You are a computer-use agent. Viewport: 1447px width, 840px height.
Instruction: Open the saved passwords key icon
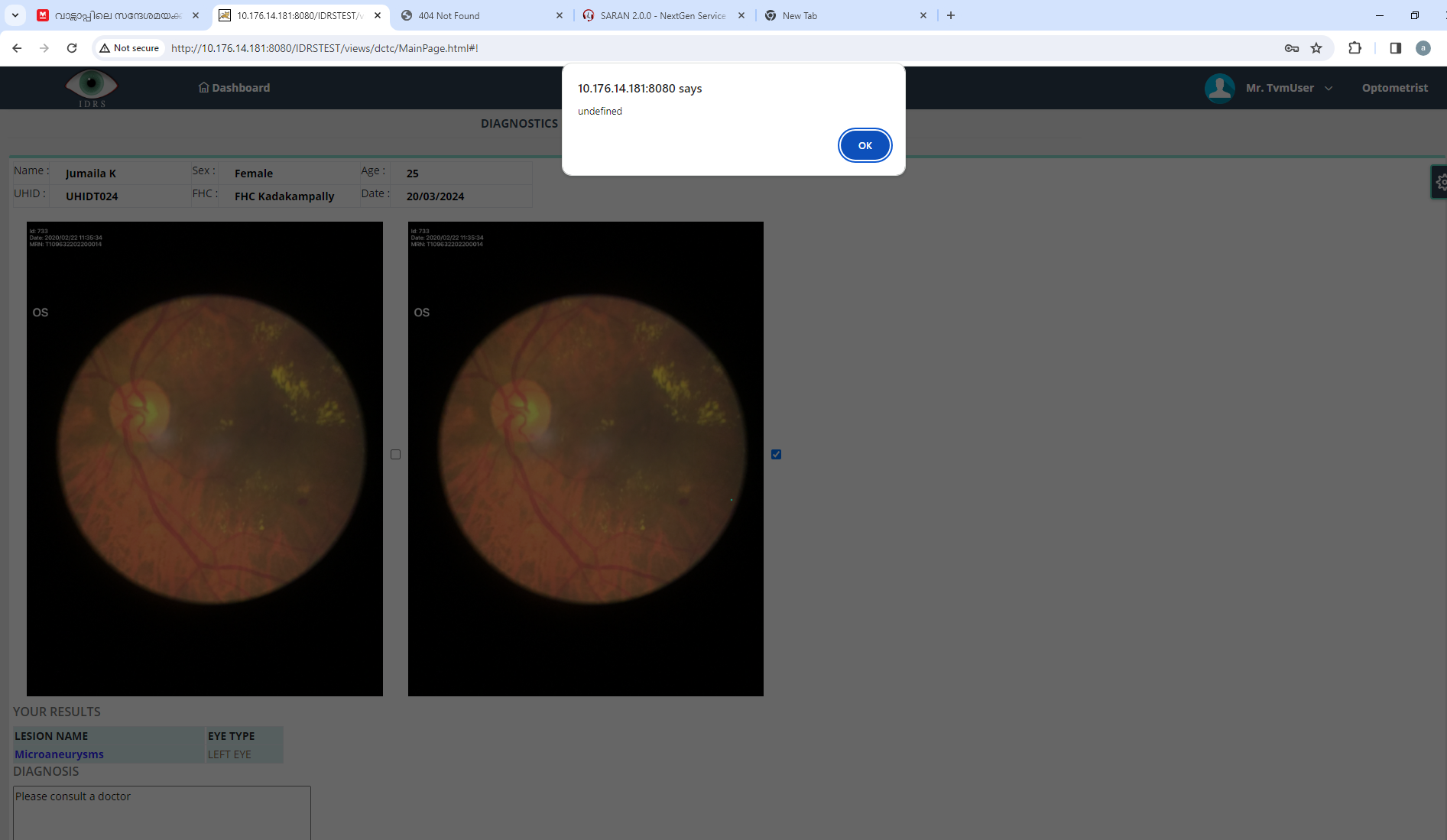1292,48
